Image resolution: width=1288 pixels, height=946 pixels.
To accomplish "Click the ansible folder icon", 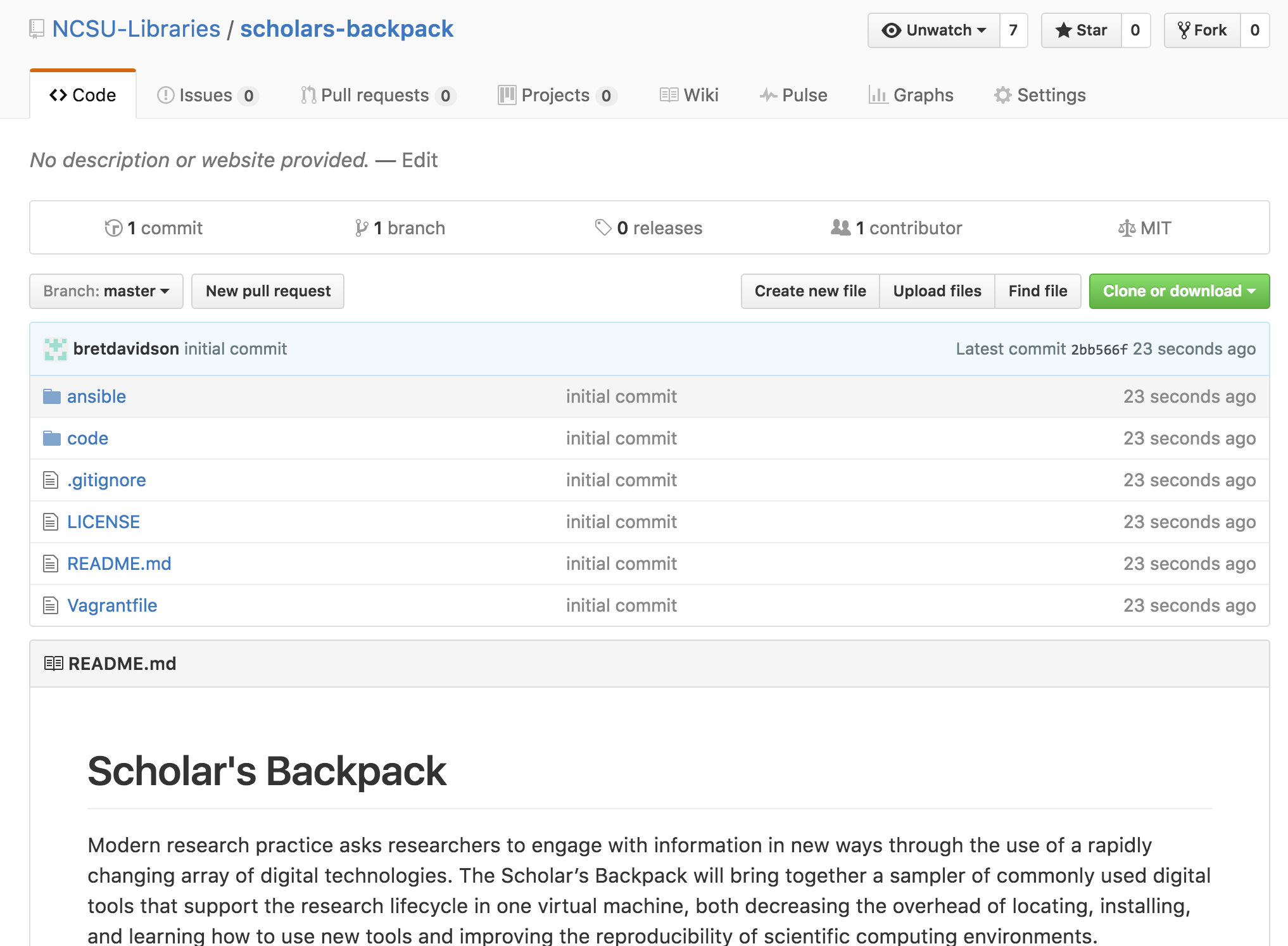I will click(x=52, y=396).
